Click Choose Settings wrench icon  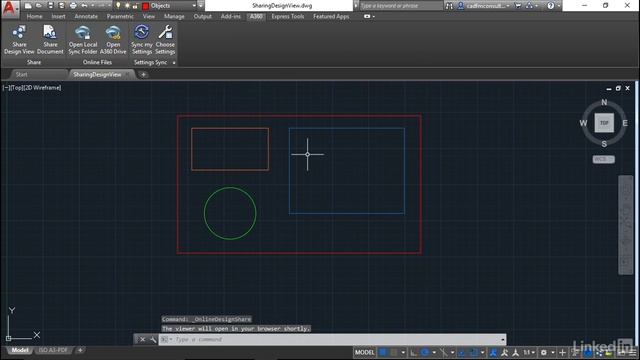(165, 32)
